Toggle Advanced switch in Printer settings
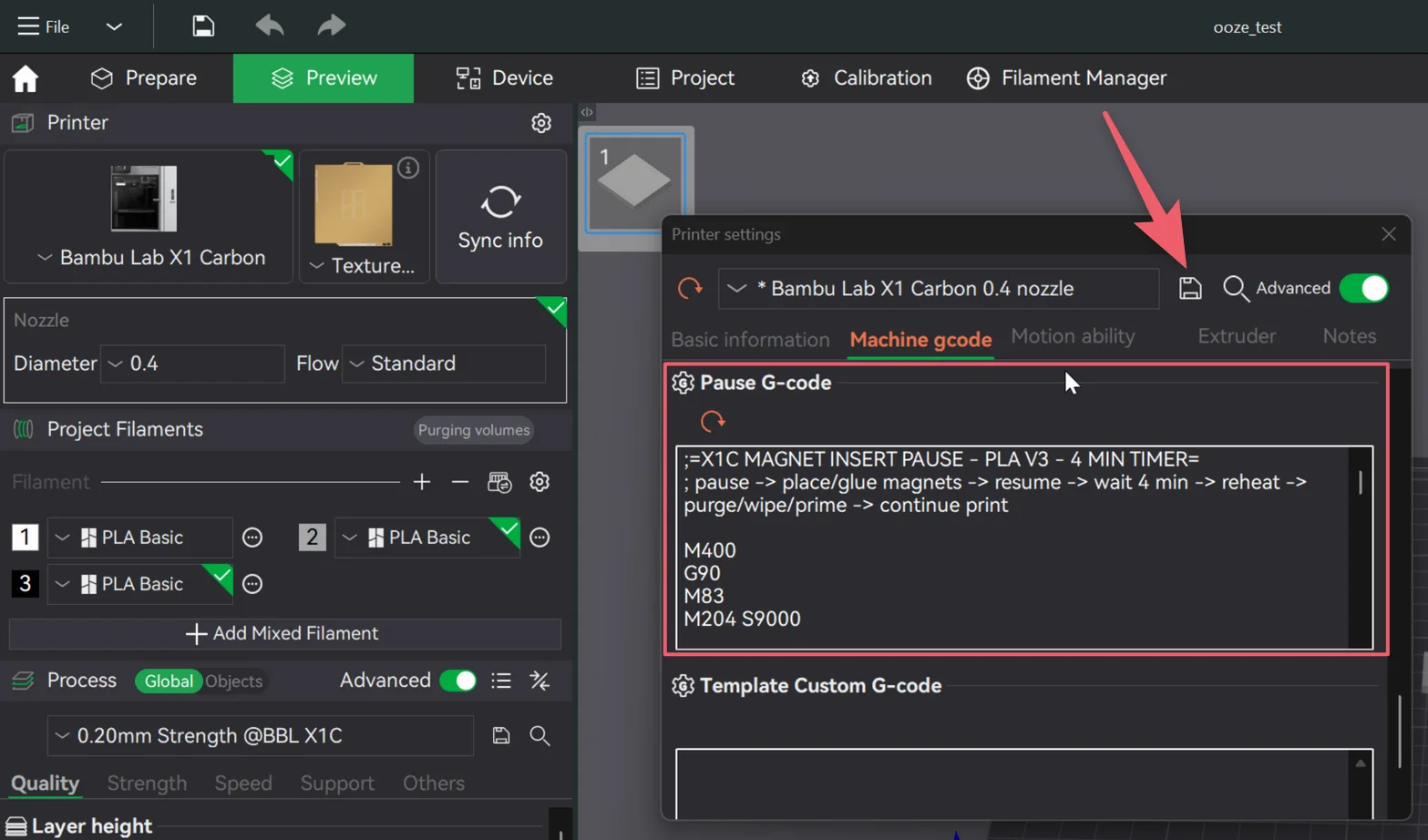1428x840 pixels. click(x=1364, y=289)
